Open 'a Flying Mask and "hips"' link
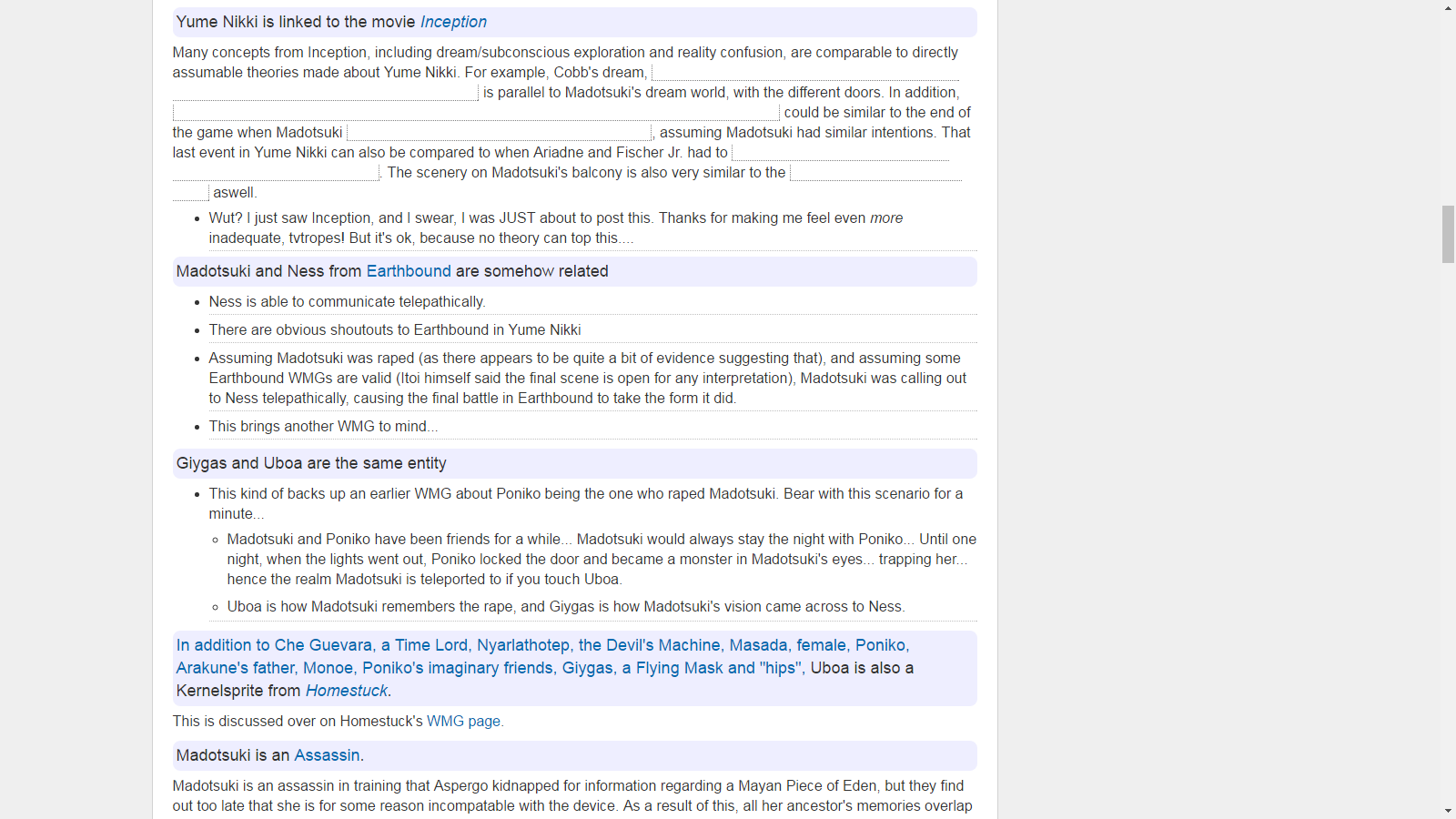Screen dimensions: 1456x819 [x=712, y=668]
